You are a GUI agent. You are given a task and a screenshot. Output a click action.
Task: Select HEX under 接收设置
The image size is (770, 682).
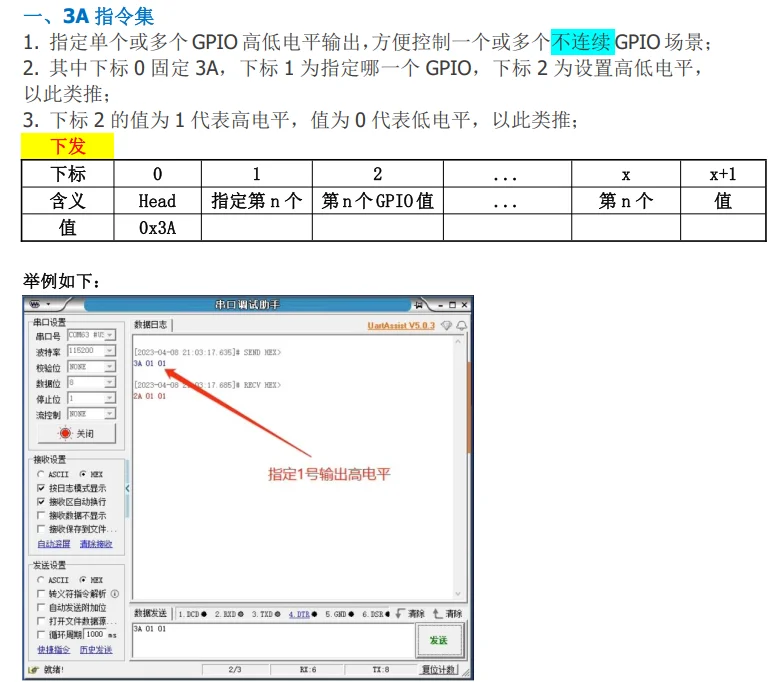(91, 474)
